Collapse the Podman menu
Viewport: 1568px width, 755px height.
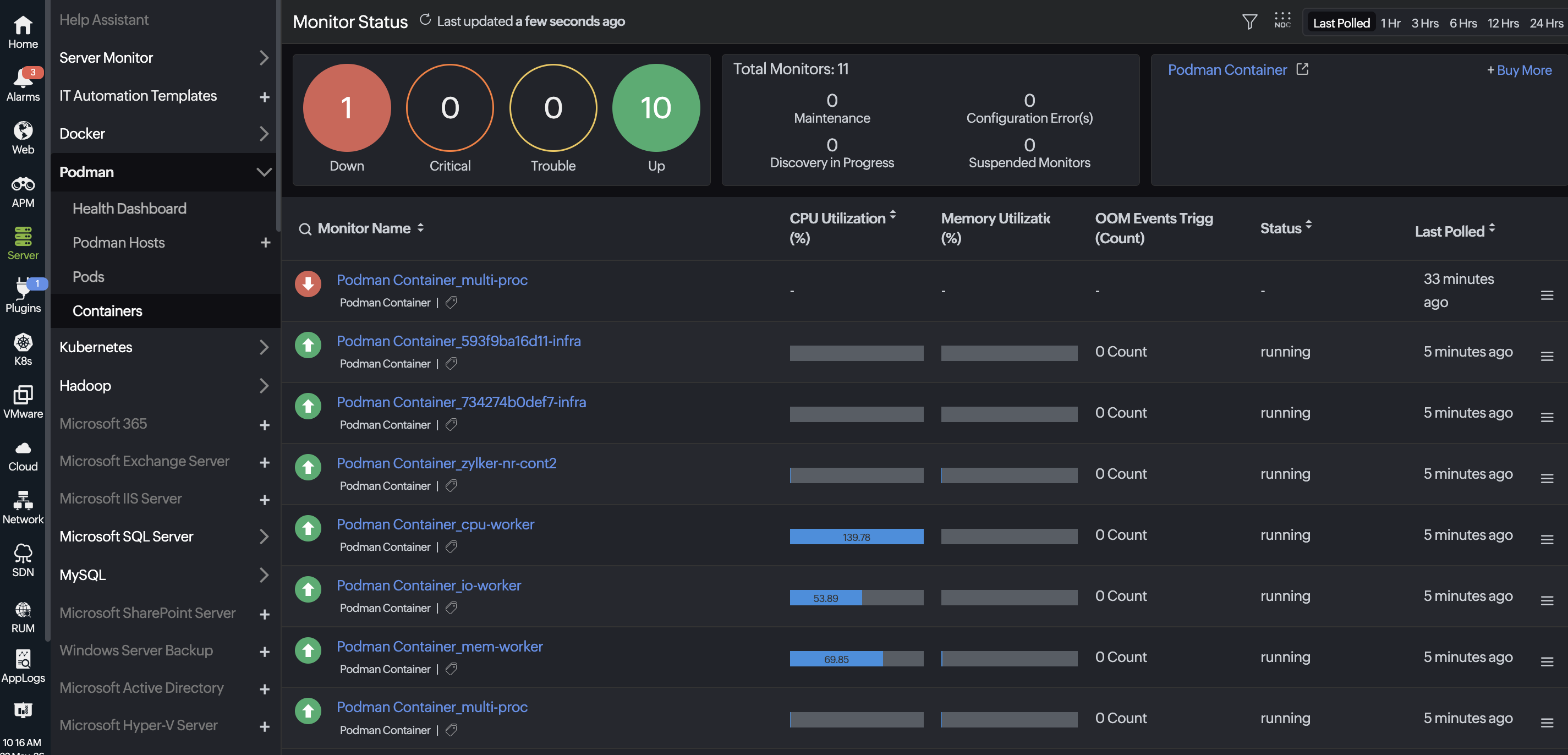264,172
